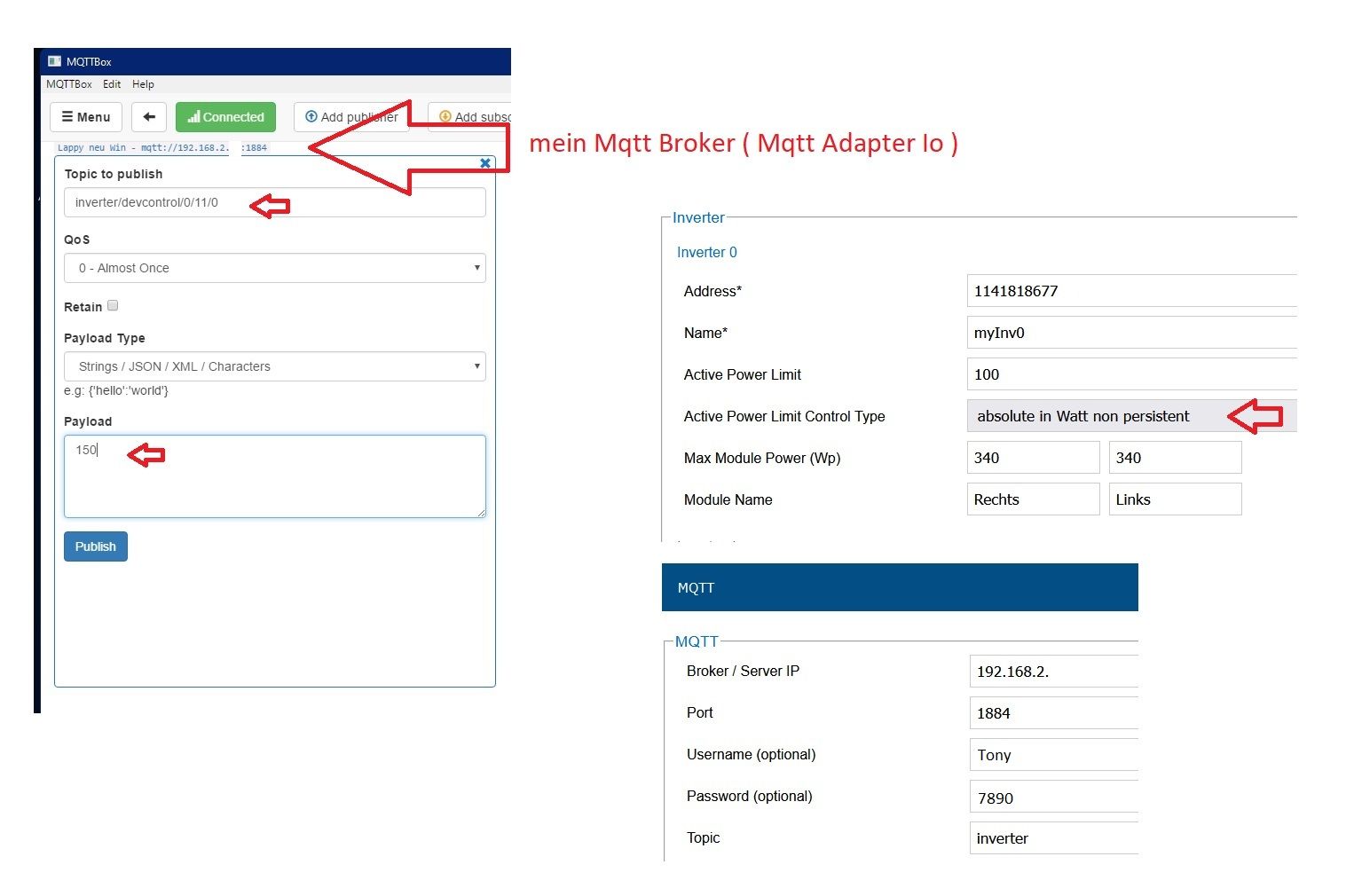Image resolution: width=1354 pixels, height=896 pixels.
Task: Click the Username field Tony
Action: coord(1054,755)
